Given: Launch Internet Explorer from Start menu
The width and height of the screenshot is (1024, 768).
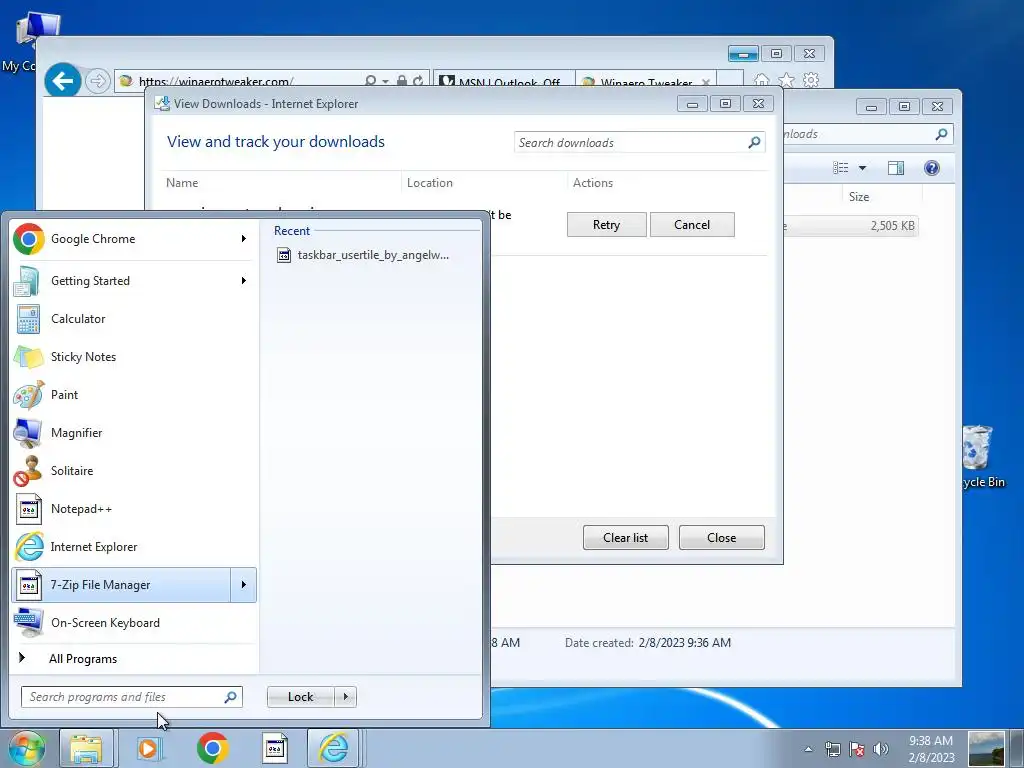Looking at the screenshot, I should [x=133, y=547].
